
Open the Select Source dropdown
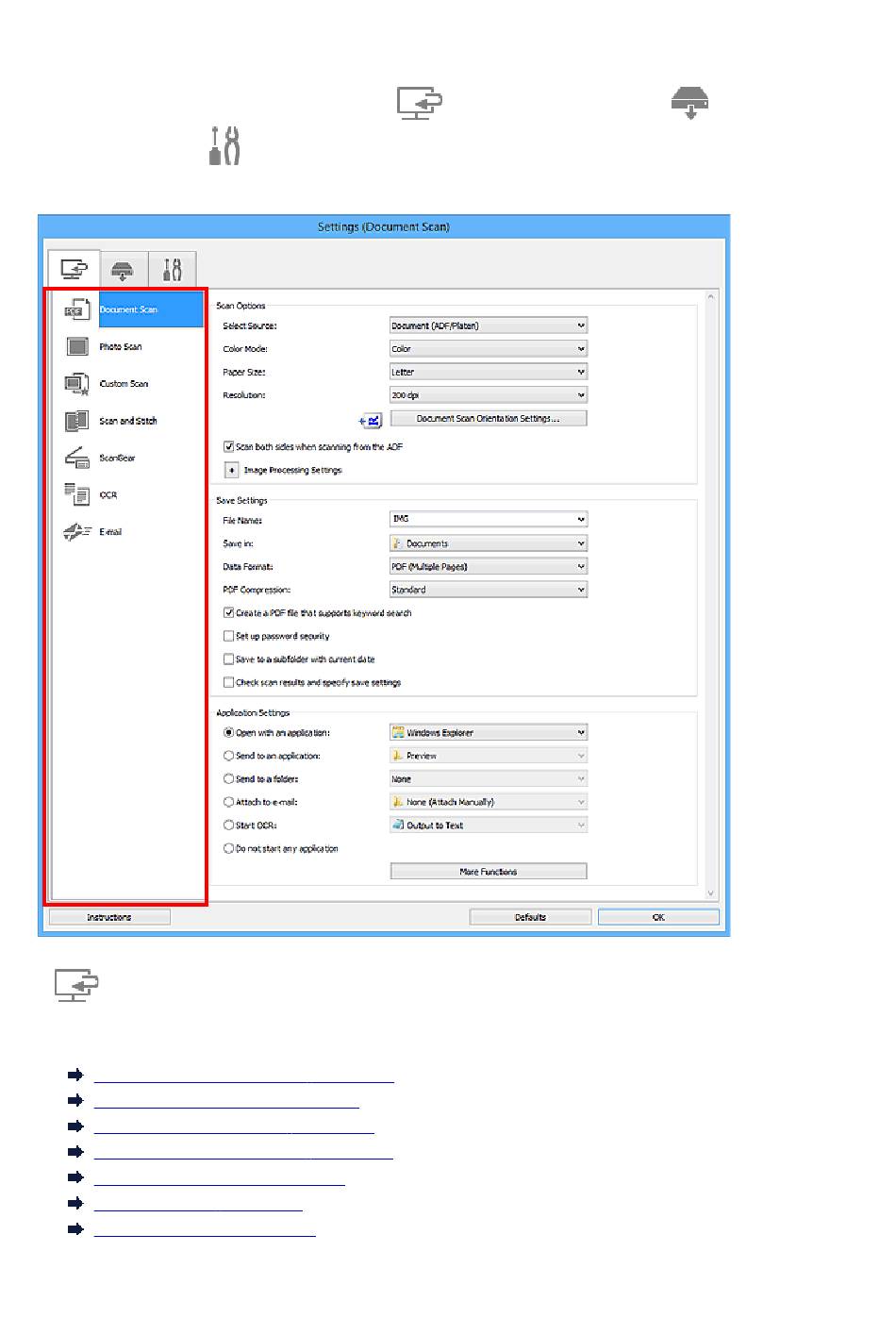point(489,325)
